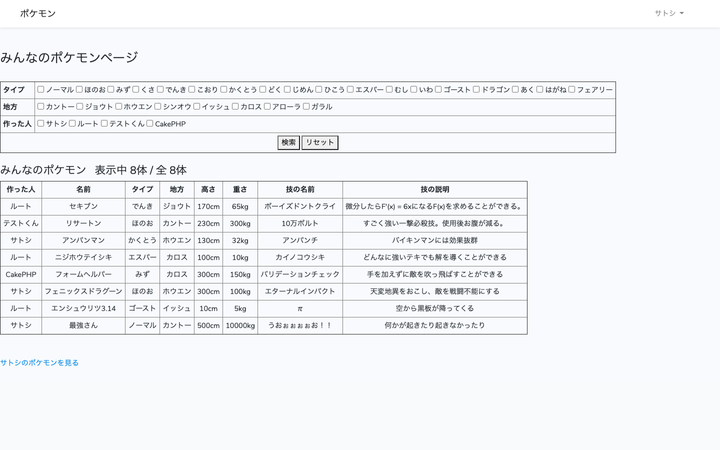Screen dimensions: 720x450
Task: Tick the カントー region checkbox
Action: tap(41, 107)
